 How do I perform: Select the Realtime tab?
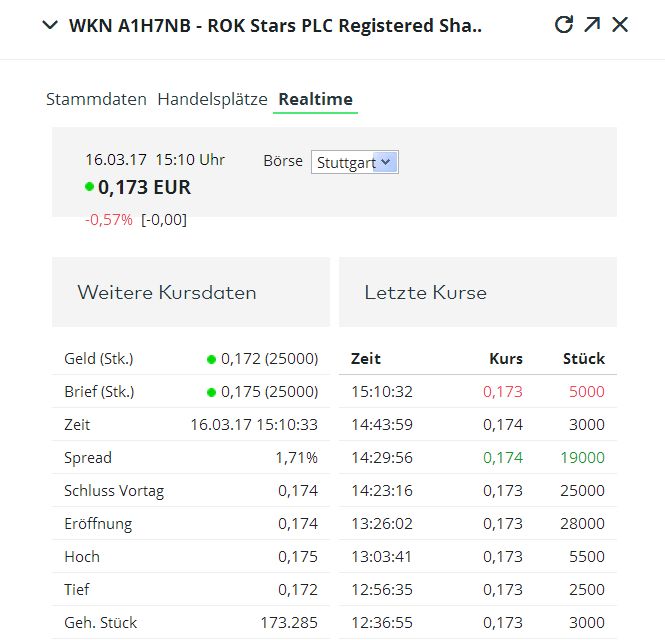click(315, 99)
